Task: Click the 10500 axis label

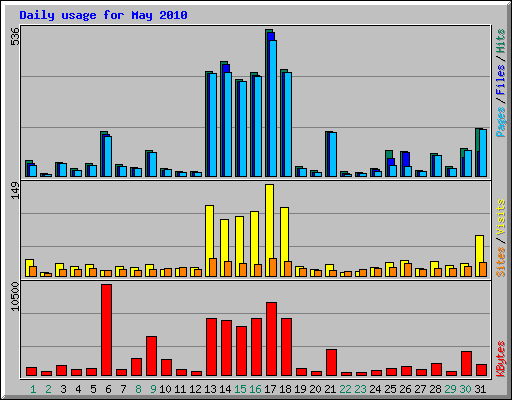Action: [15, 297]
